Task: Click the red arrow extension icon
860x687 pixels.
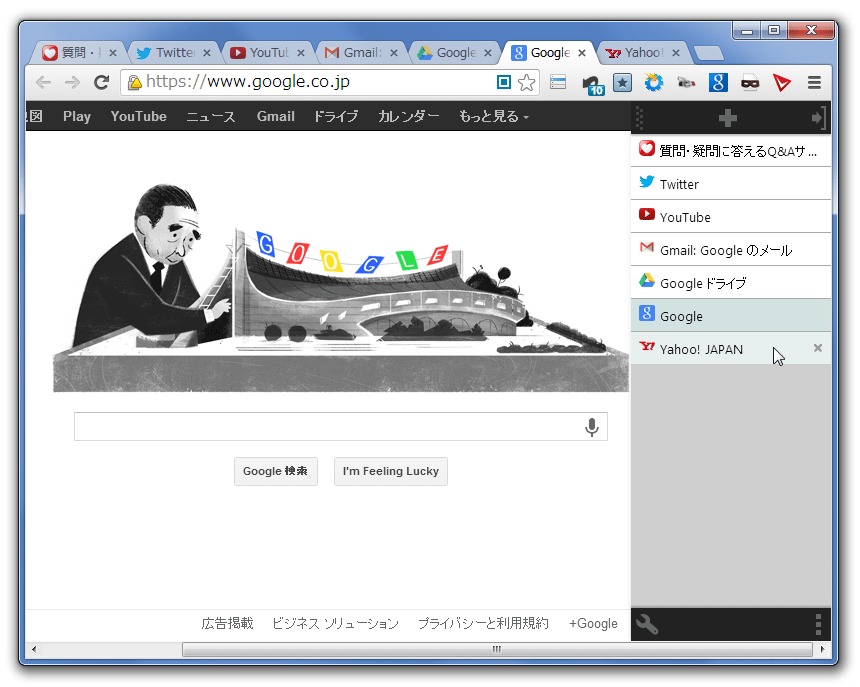Action: pos(782,83)
